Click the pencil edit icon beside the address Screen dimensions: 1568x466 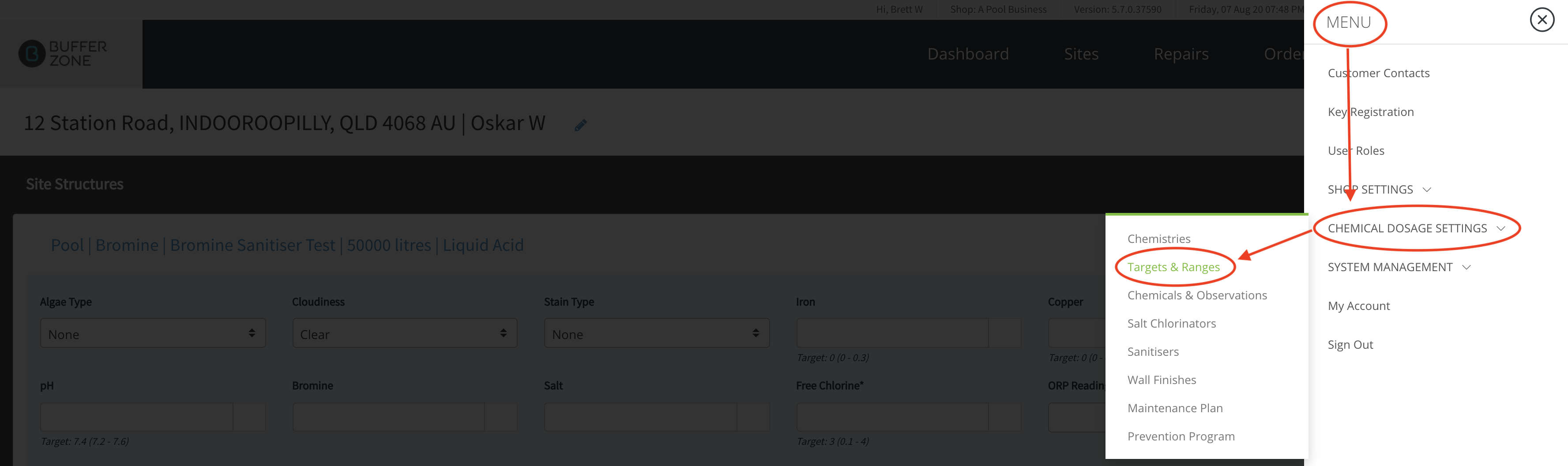tap(581, 125)
